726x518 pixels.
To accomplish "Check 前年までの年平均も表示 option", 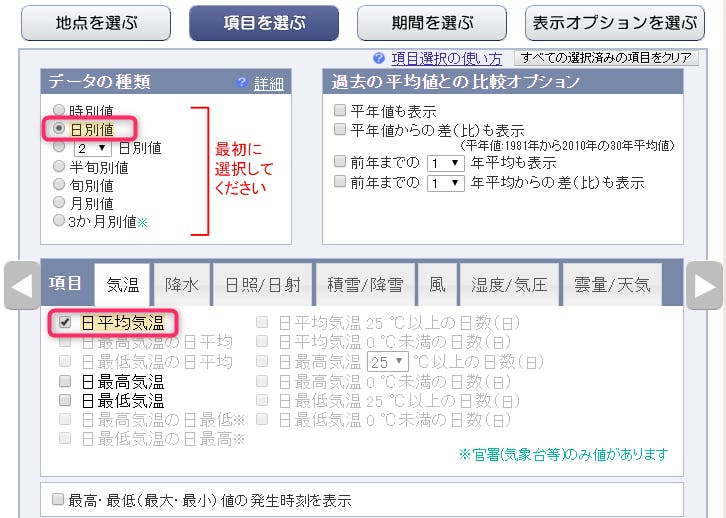I will tap(340, 162).
